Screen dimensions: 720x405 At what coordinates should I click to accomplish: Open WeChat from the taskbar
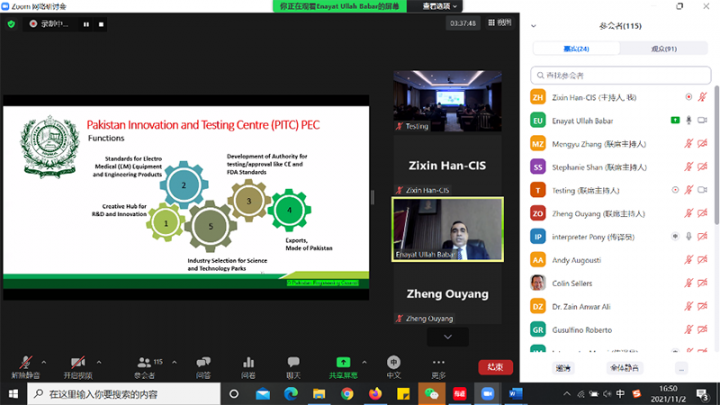(431, 394)
